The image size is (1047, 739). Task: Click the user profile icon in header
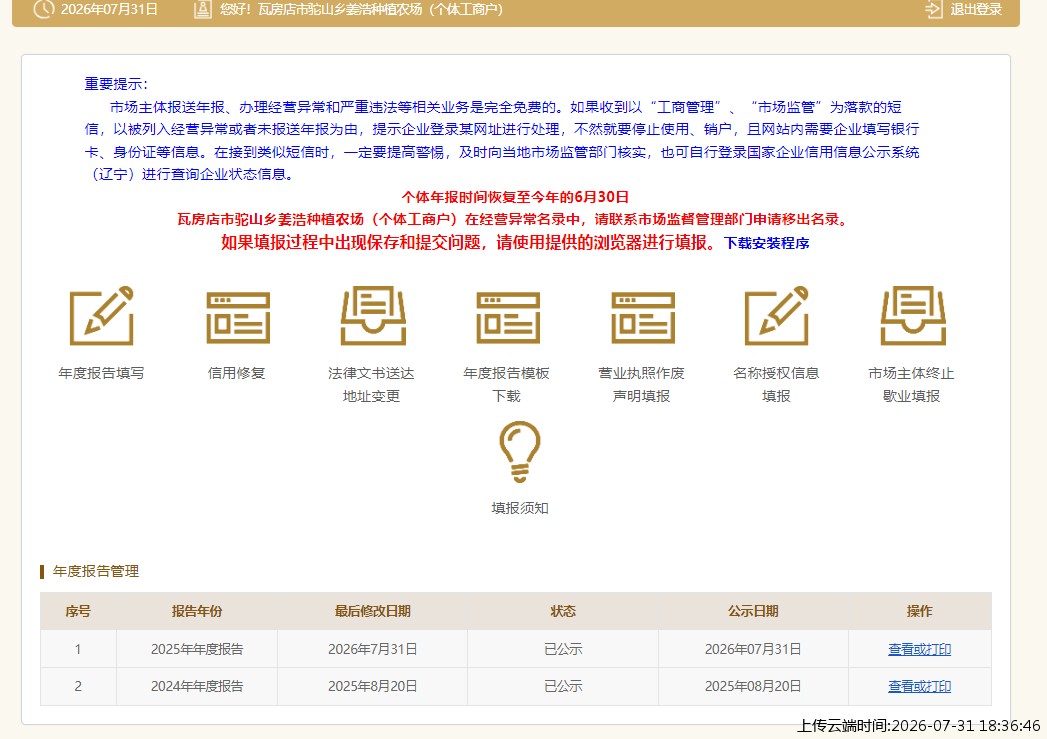(x=202, y=9)
